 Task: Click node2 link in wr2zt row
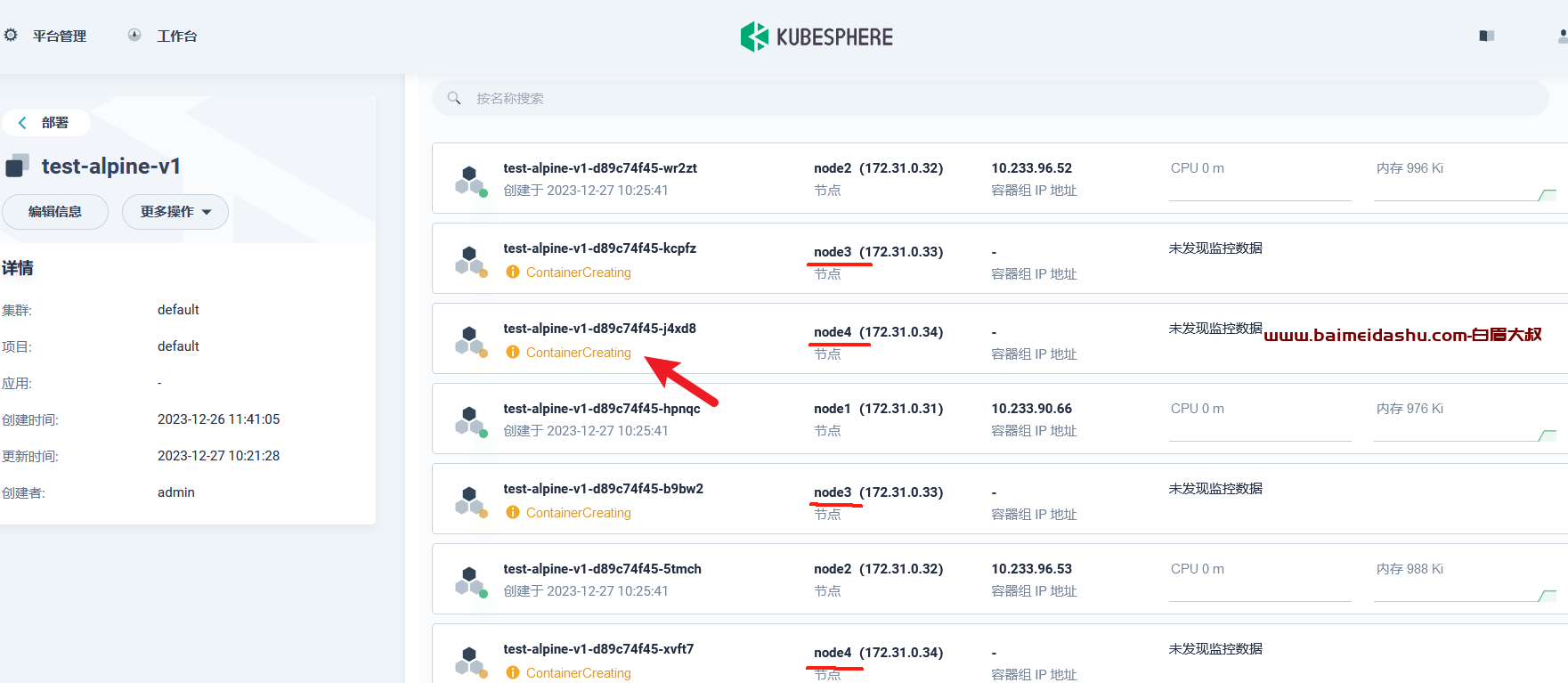878,168
